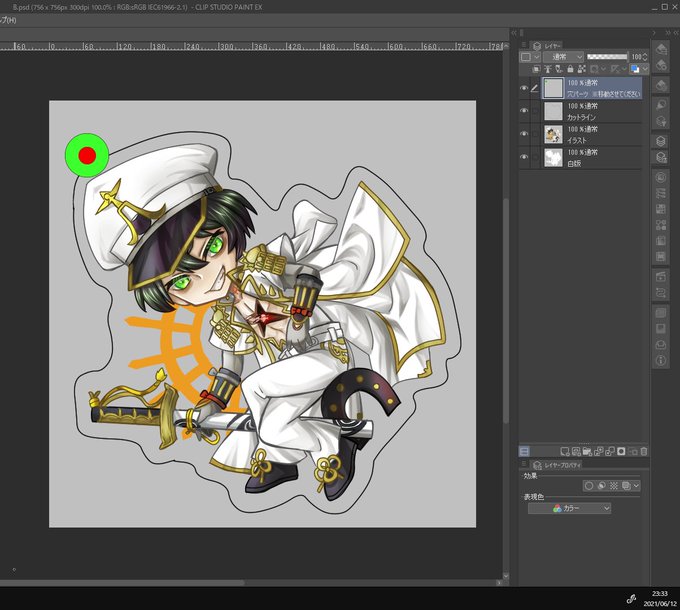This screenshot has height=610, width=680.
Task: Click the Create Layer Mask icon
Action: [x=621, y=451]
